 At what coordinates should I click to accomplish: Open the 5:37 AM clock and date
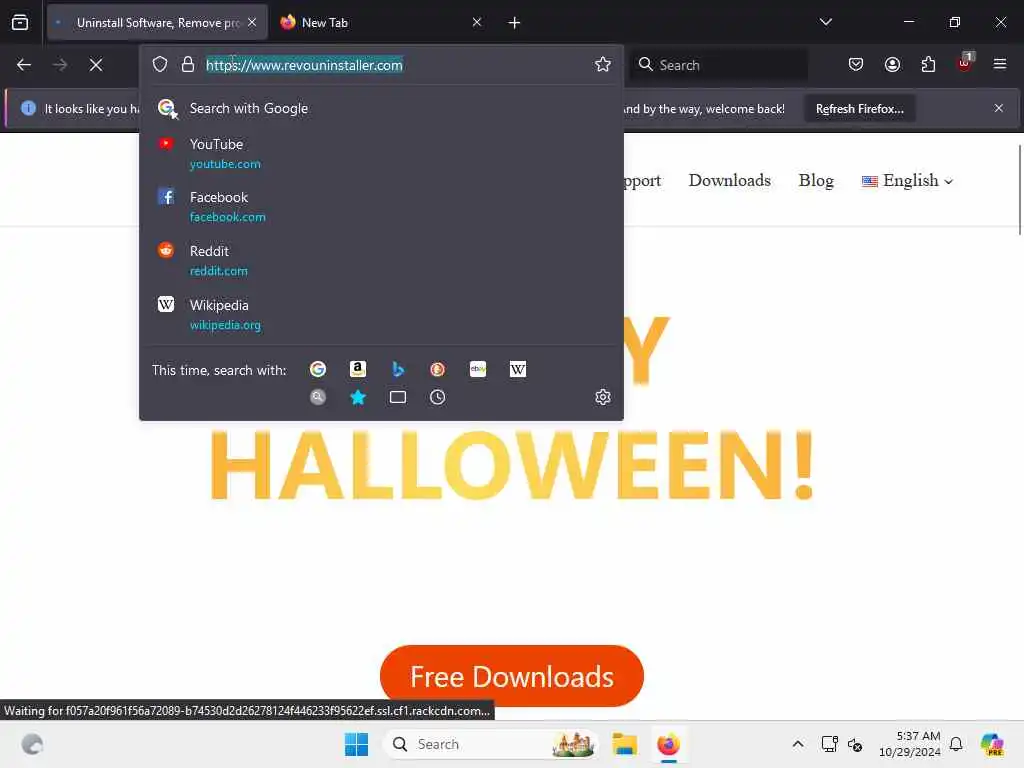point(910,744)
